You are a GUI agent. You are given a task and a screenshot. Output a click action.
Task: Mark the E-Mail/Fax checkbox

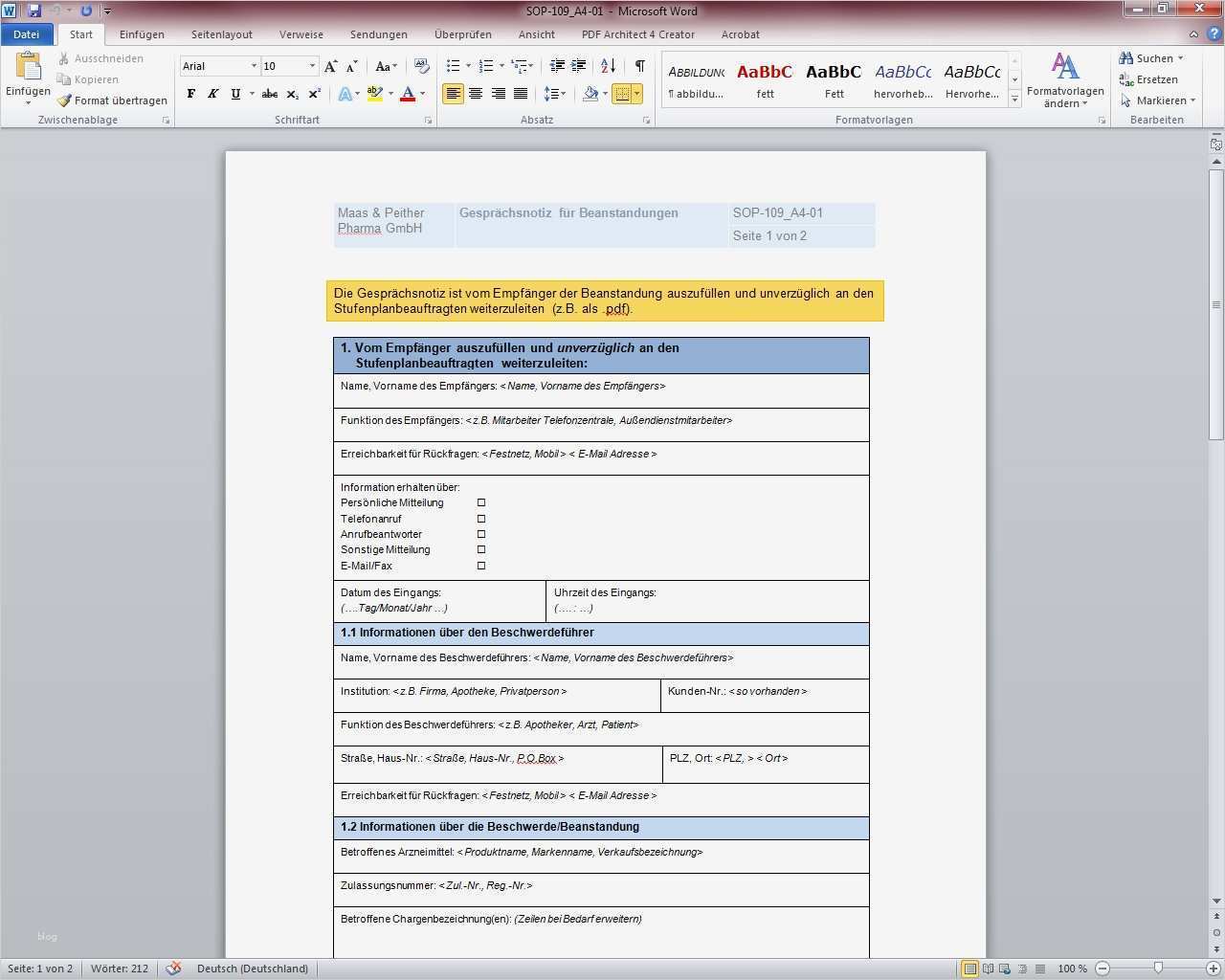pyautogui.click(x=481, y=566)
